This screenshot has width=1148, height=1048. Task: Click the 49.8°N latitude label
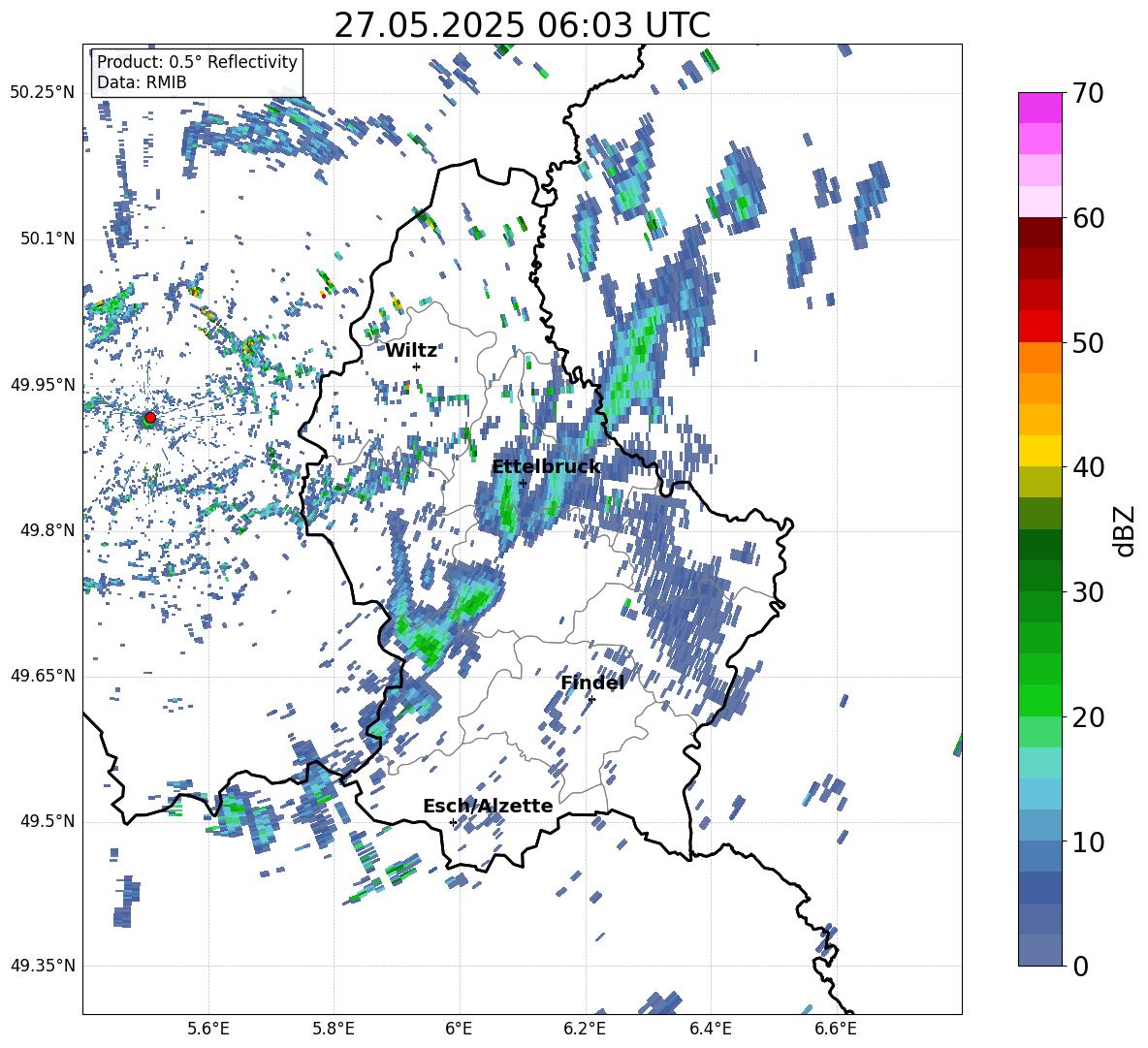(x=47, y=530)
